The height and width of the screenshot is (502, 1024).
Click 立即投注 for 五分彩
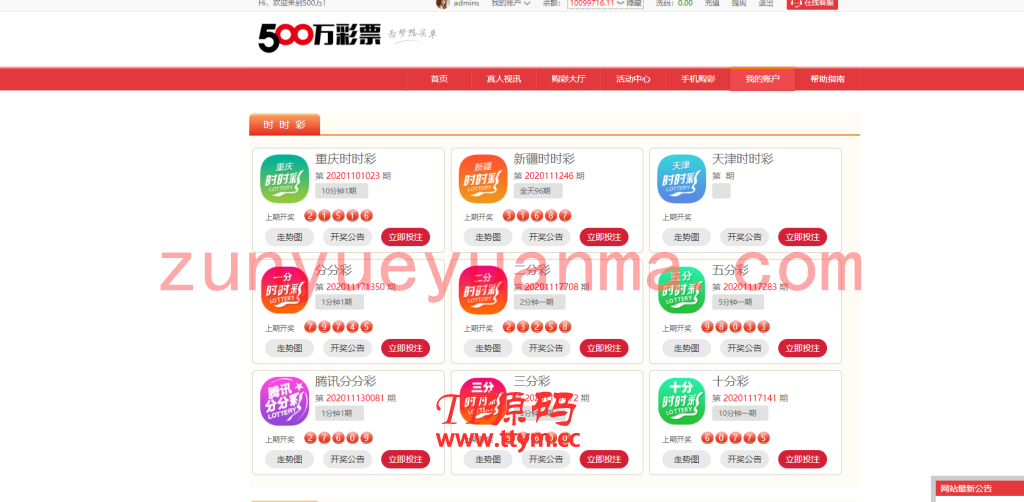(803, 348)
